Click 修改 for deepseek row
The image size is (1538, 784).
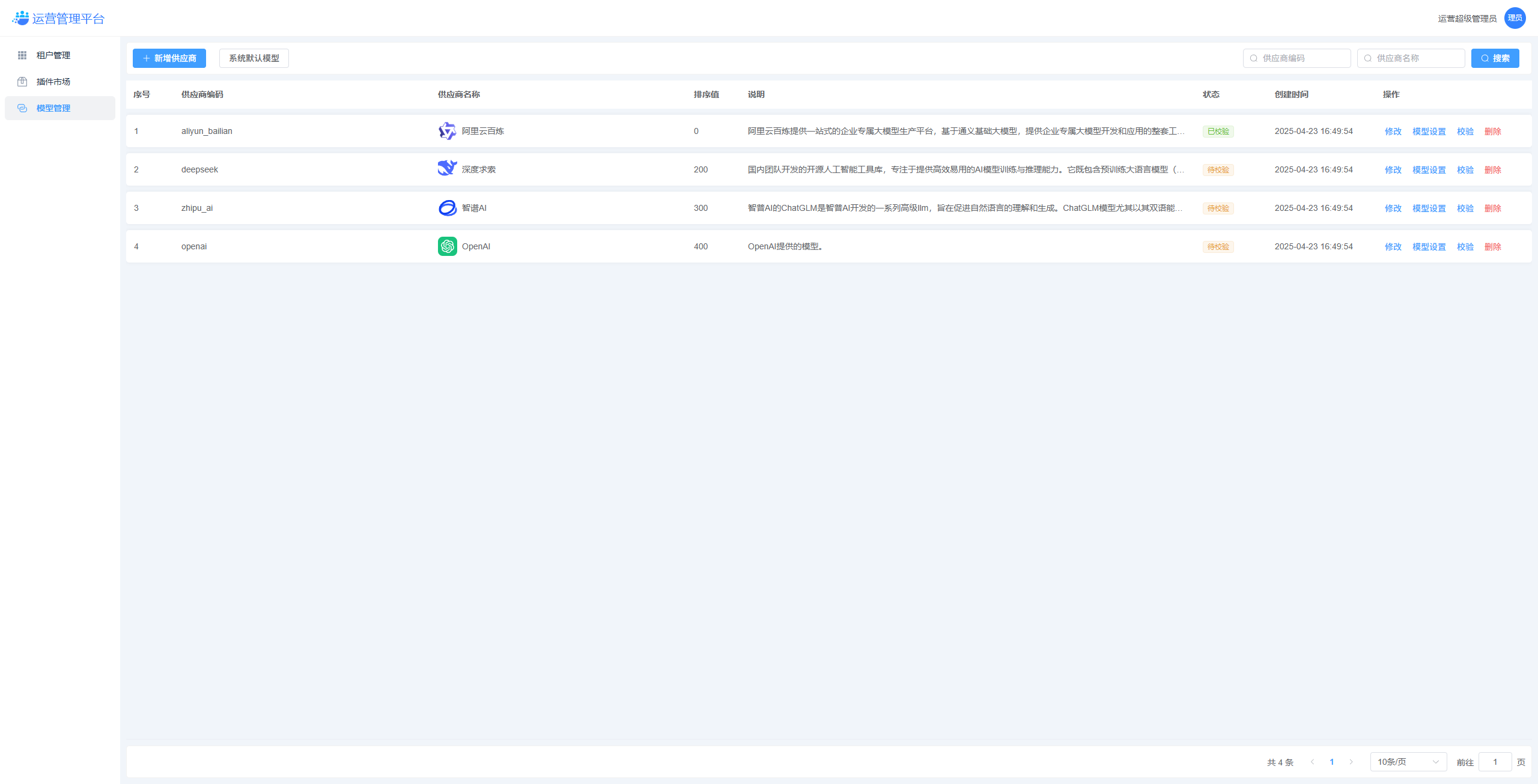[1393, 170]
